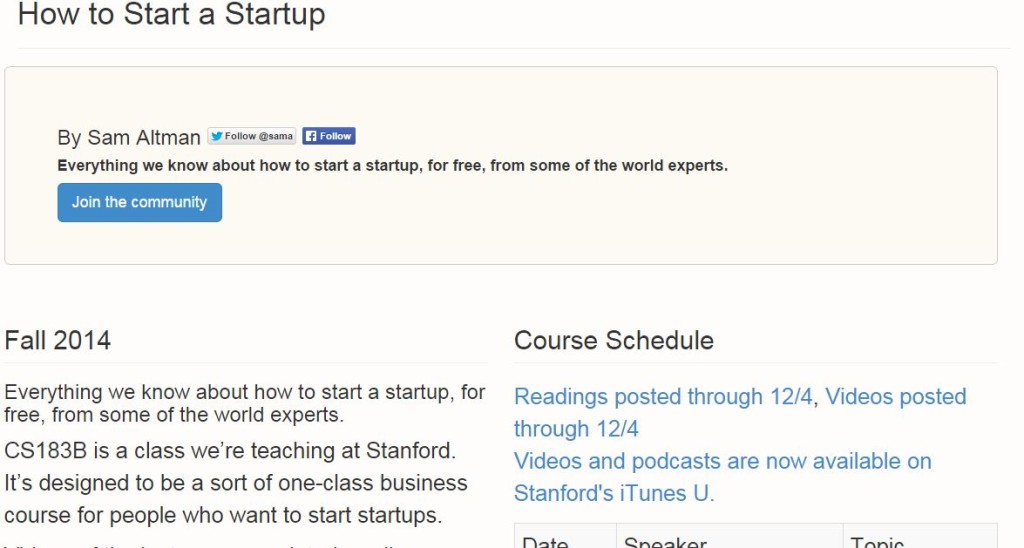Click Stanford's iTunes U text in link
This screenshot has height=548, width=1024.
(x=614, y=493)
